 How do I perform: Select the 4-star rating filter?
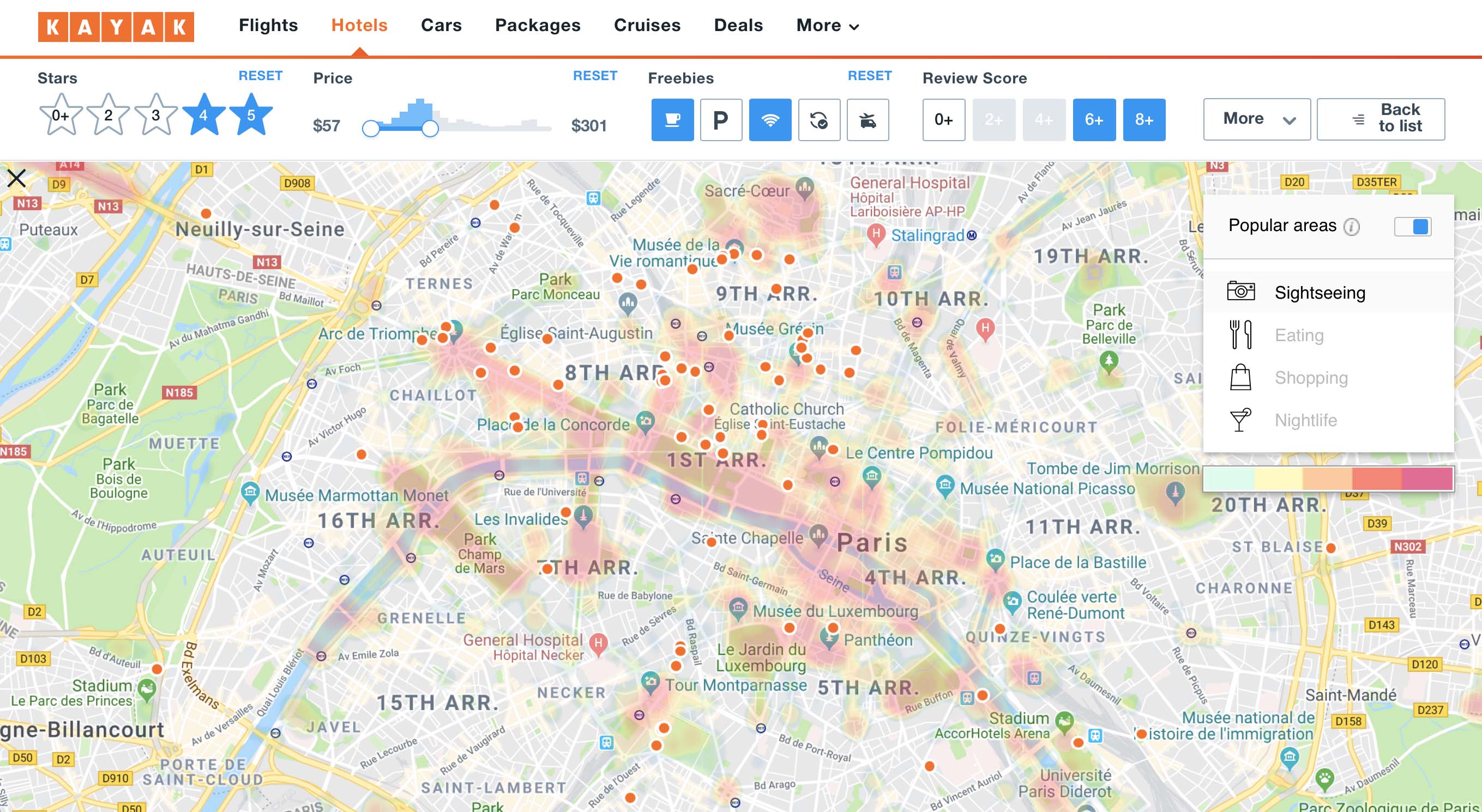[x=204, y=115]
